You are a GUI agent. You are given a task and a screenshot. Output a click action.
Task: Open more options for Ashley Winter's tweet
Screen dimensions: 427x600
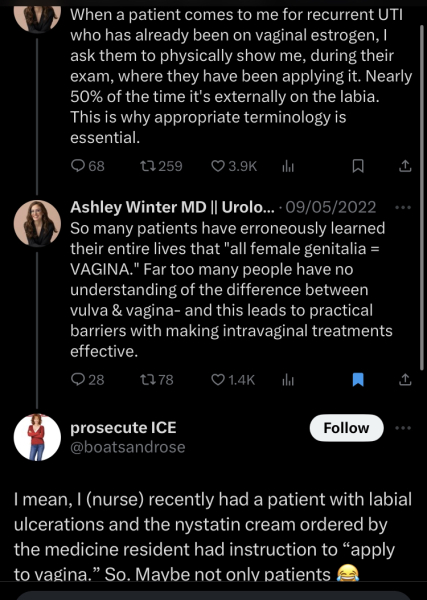point(403,207)
